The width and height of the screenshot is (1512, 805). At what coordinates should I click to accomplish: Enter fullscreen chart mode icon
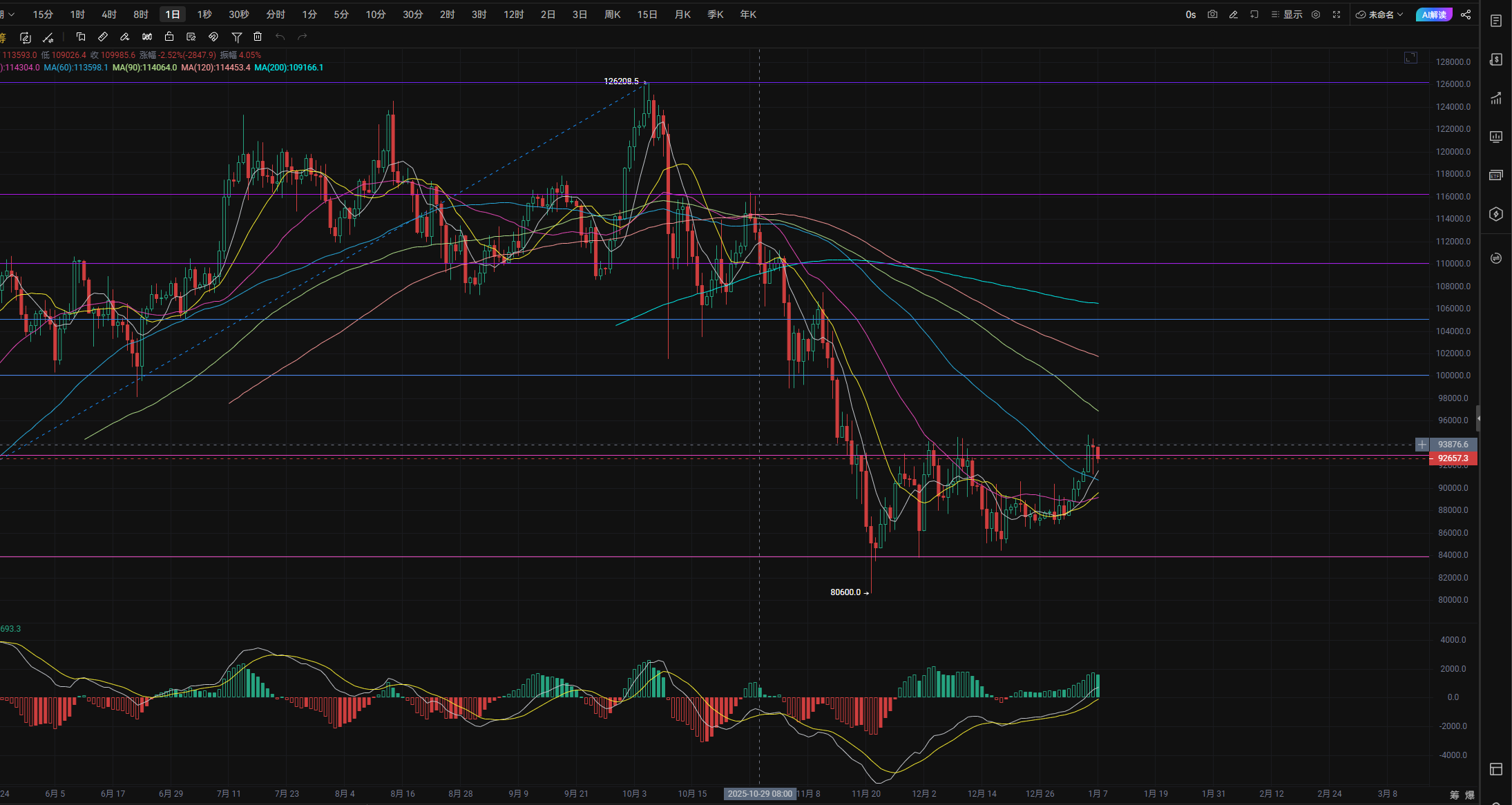(x=1337, y=14)
